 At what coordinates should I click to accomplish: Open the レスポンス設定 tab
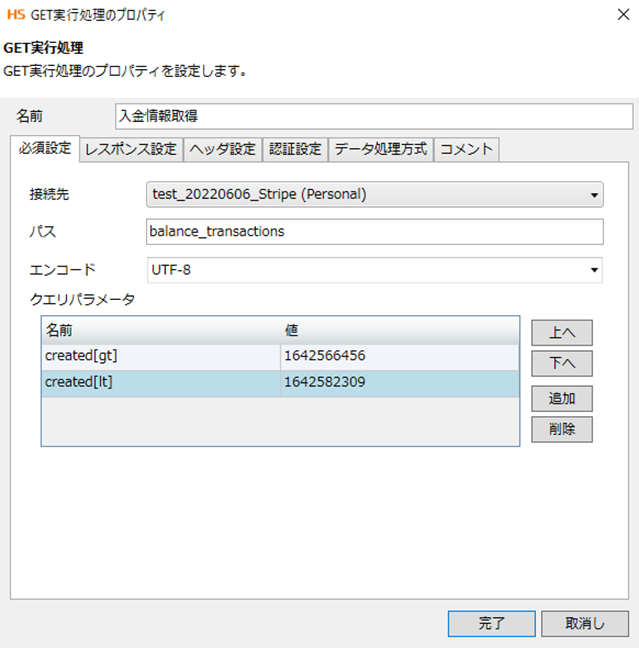(x=130, y=150)
